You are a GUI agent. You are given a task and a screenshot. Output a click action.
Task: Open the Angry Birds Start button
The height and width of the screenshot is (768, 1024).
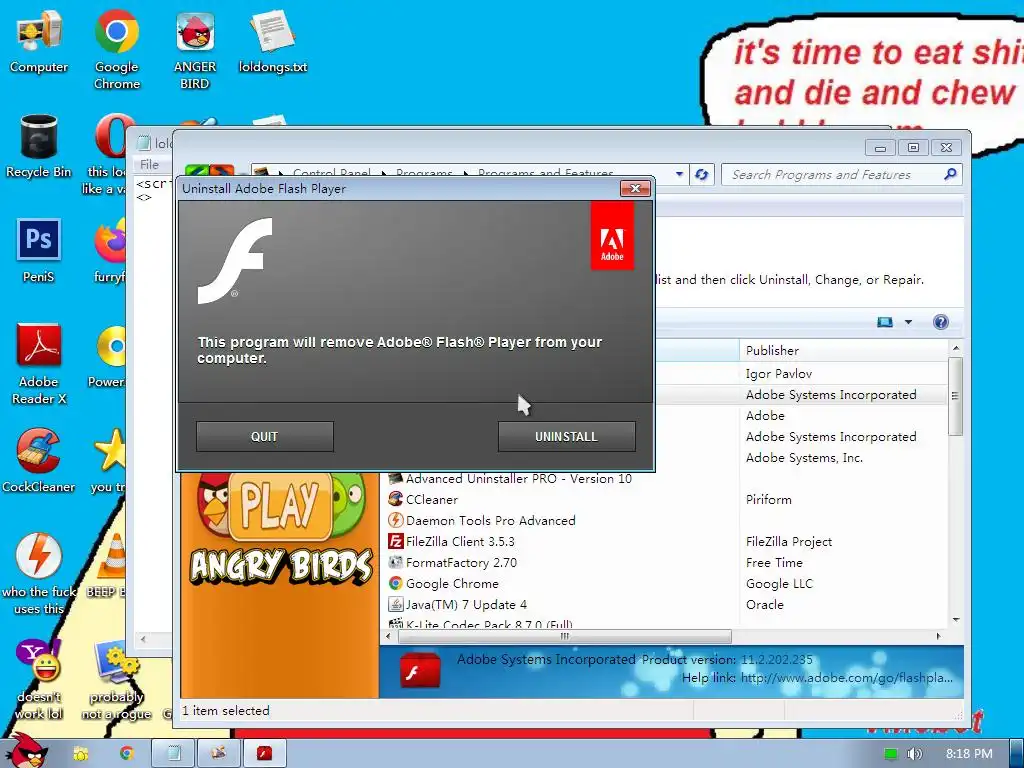(26, 751)
